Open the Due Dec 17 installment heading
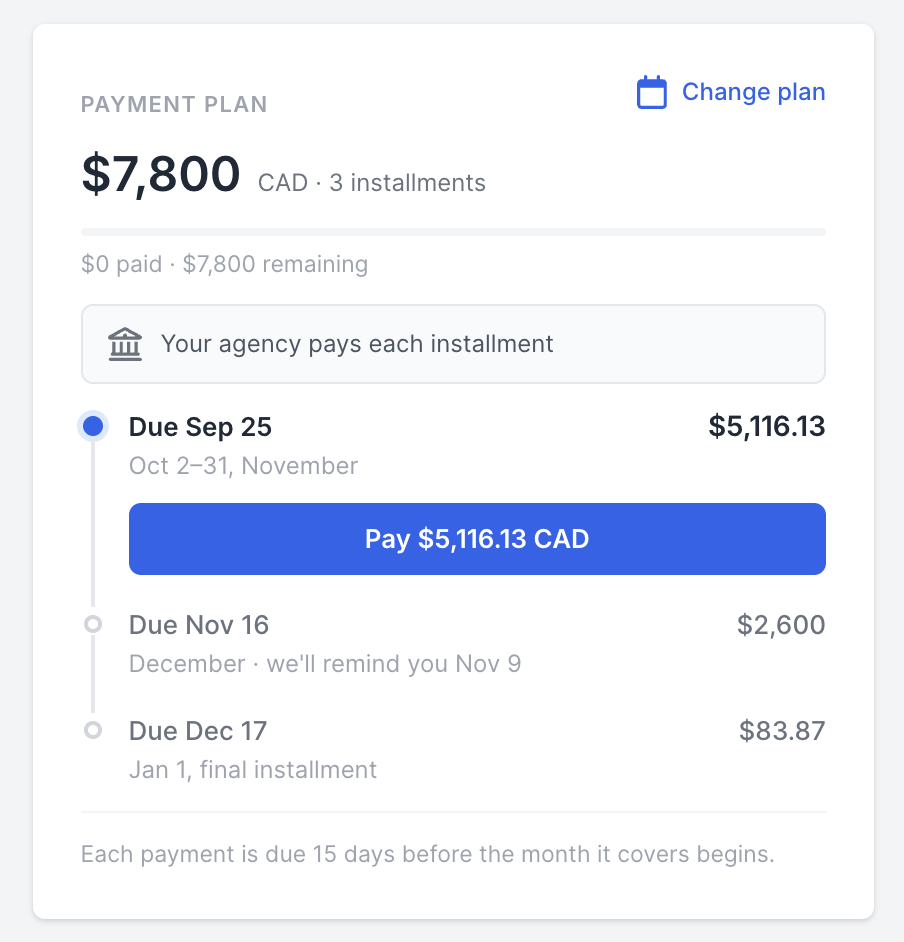 click(198, 731)
